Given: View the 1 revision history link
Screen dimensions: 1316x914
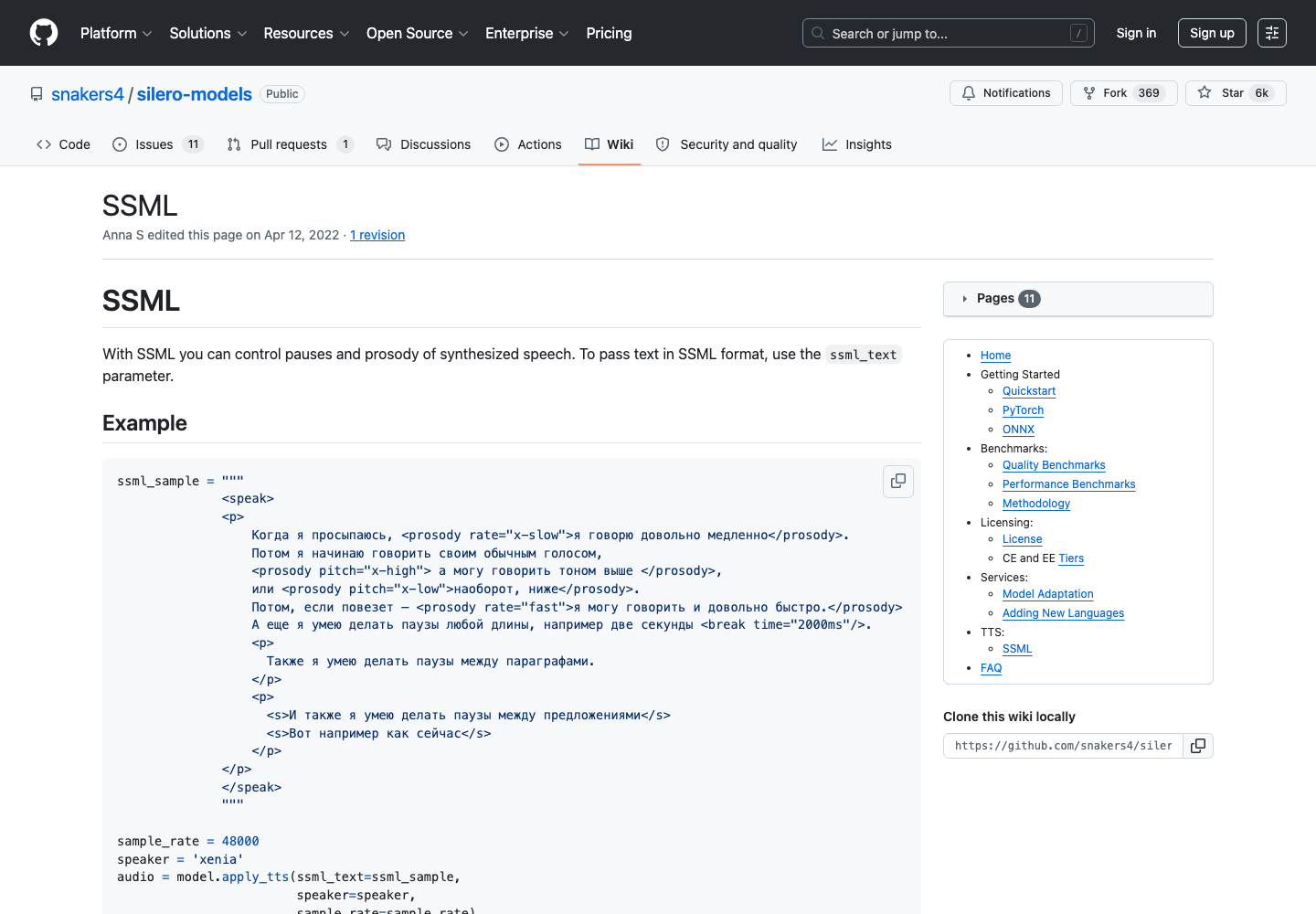Looking at the screenshot, I should click(x=377, y=235).
